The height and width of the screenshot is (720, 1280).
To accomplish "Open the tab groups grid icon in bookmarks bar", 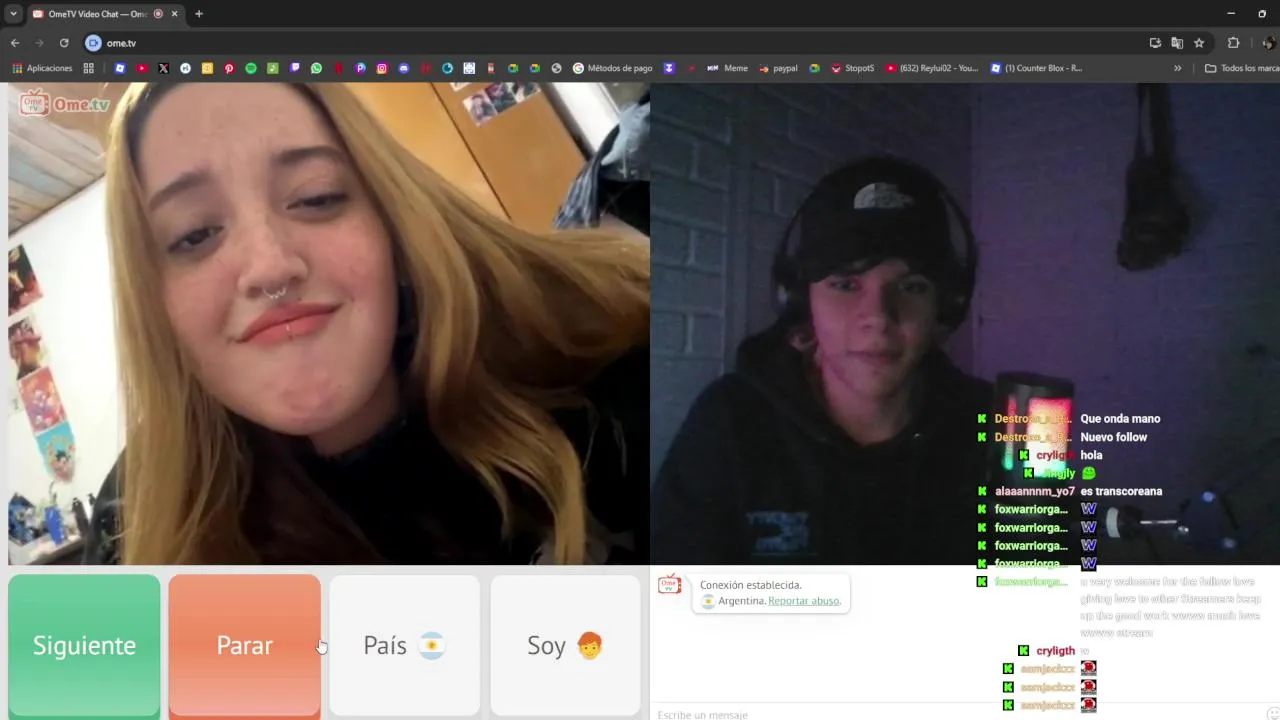I will point(89,68).
